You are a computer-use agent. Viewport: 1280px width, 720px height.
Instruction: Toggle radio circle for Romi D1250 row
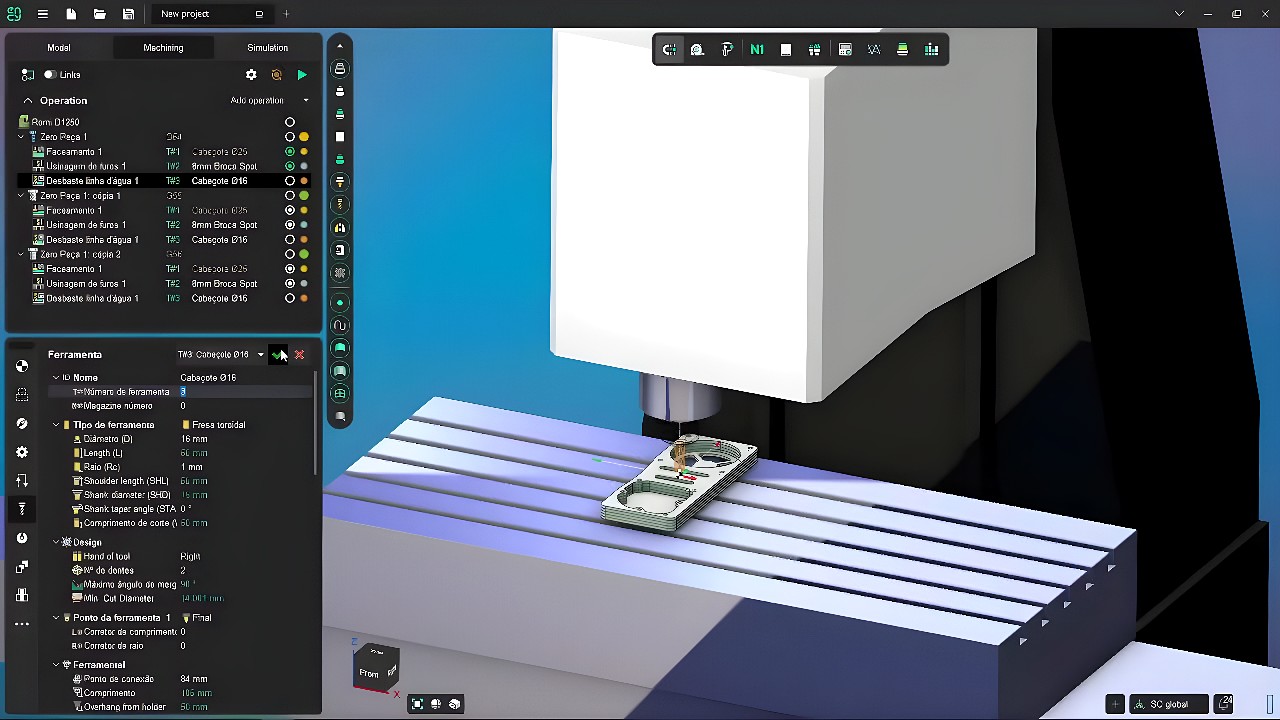pos(290,122)
